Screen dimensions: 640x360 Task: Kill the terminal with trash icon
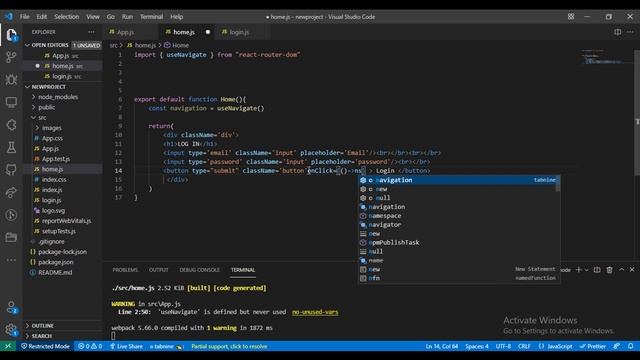tap(609, 270)
